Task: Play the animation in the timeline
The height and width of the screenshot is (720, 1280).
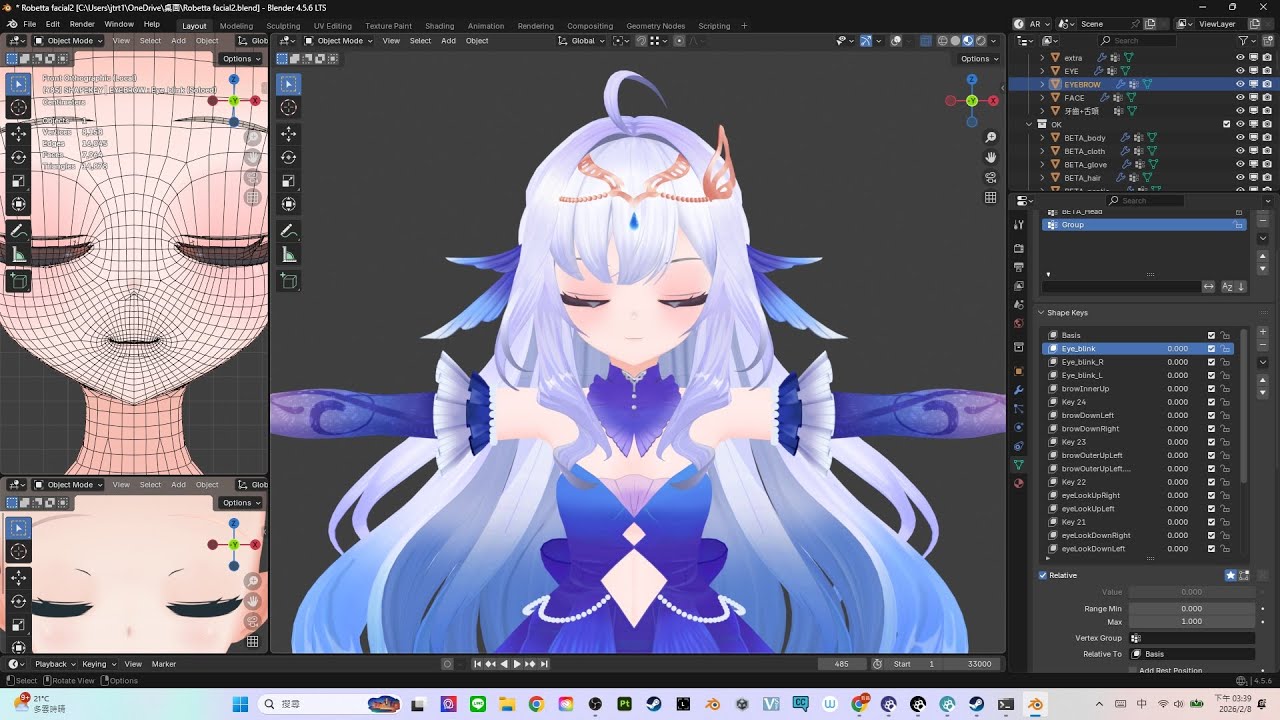Action: point(517,664)
